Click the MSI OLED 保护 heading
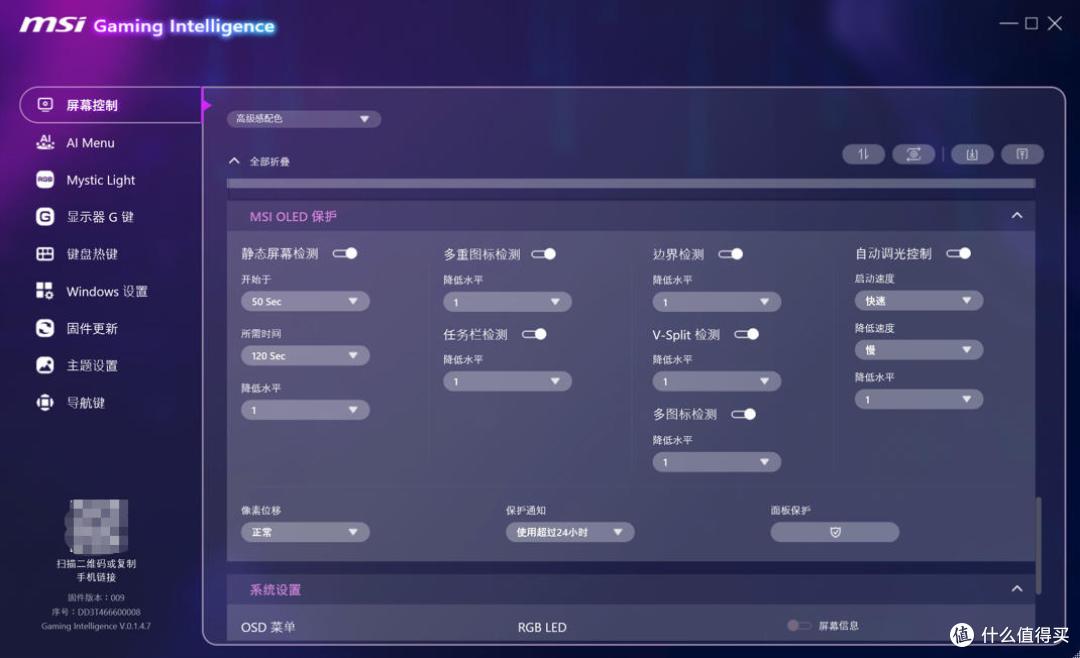 coord(293,216)
